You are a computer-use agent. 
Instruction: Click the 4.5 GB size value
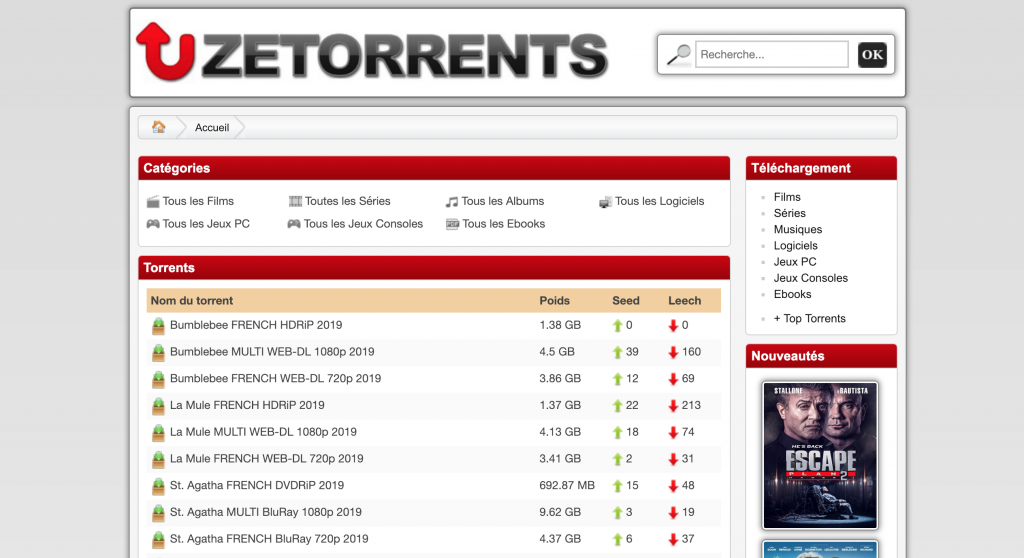click(x=557, y=352)
